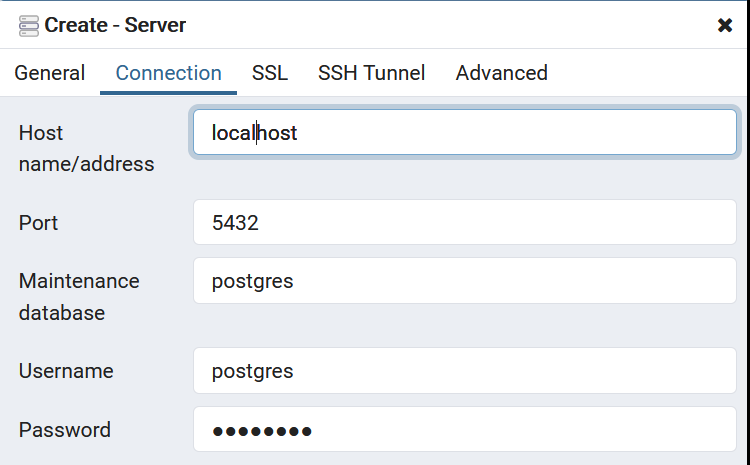Image resolution: width=750 pixels, height=465 pixels.
Task: Click the 'Username' label text
Action: [x=66, y=371]
